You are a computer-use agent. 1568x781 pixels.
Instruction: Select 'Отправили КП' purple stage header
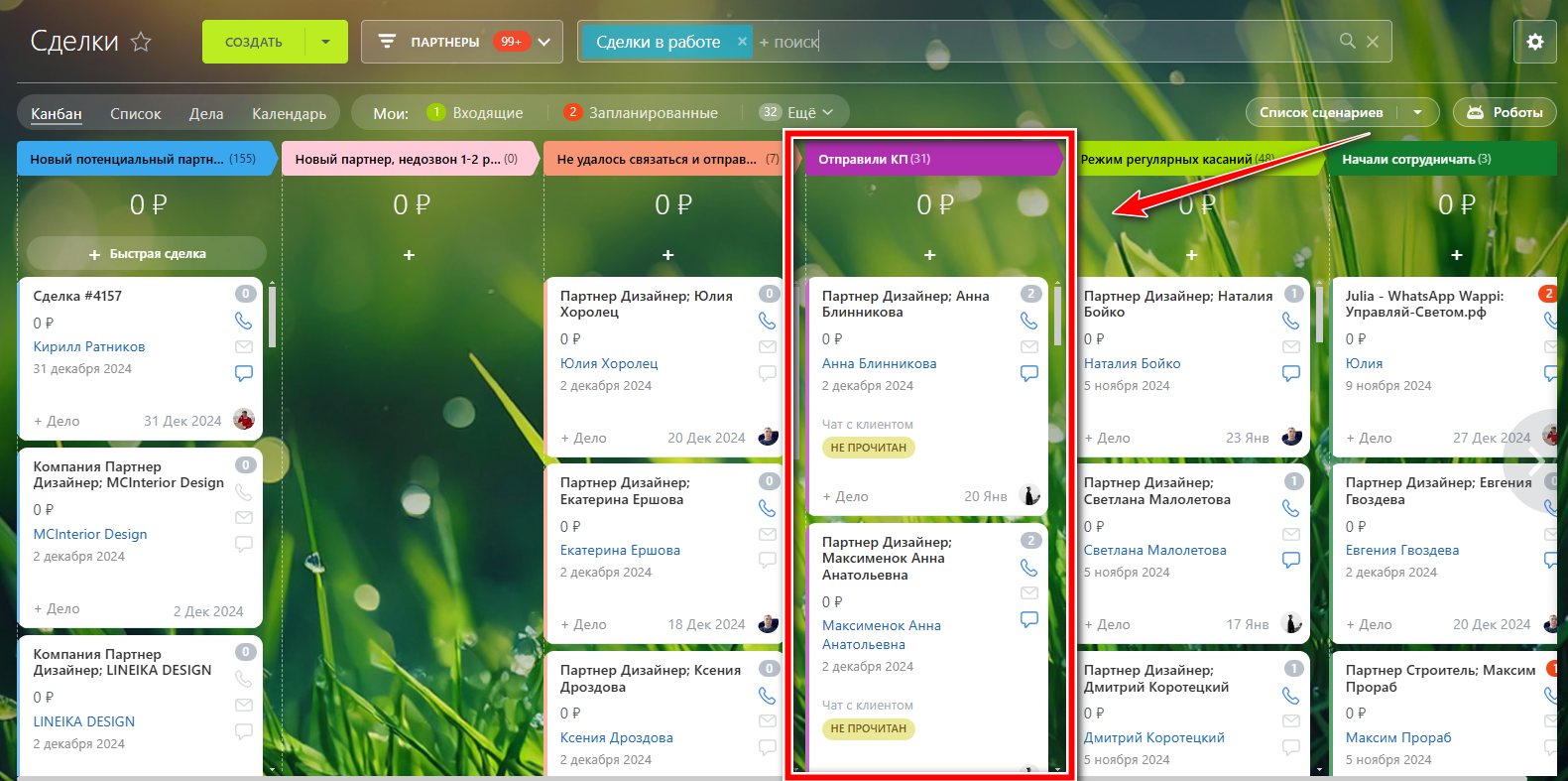[x=933, y=159]
